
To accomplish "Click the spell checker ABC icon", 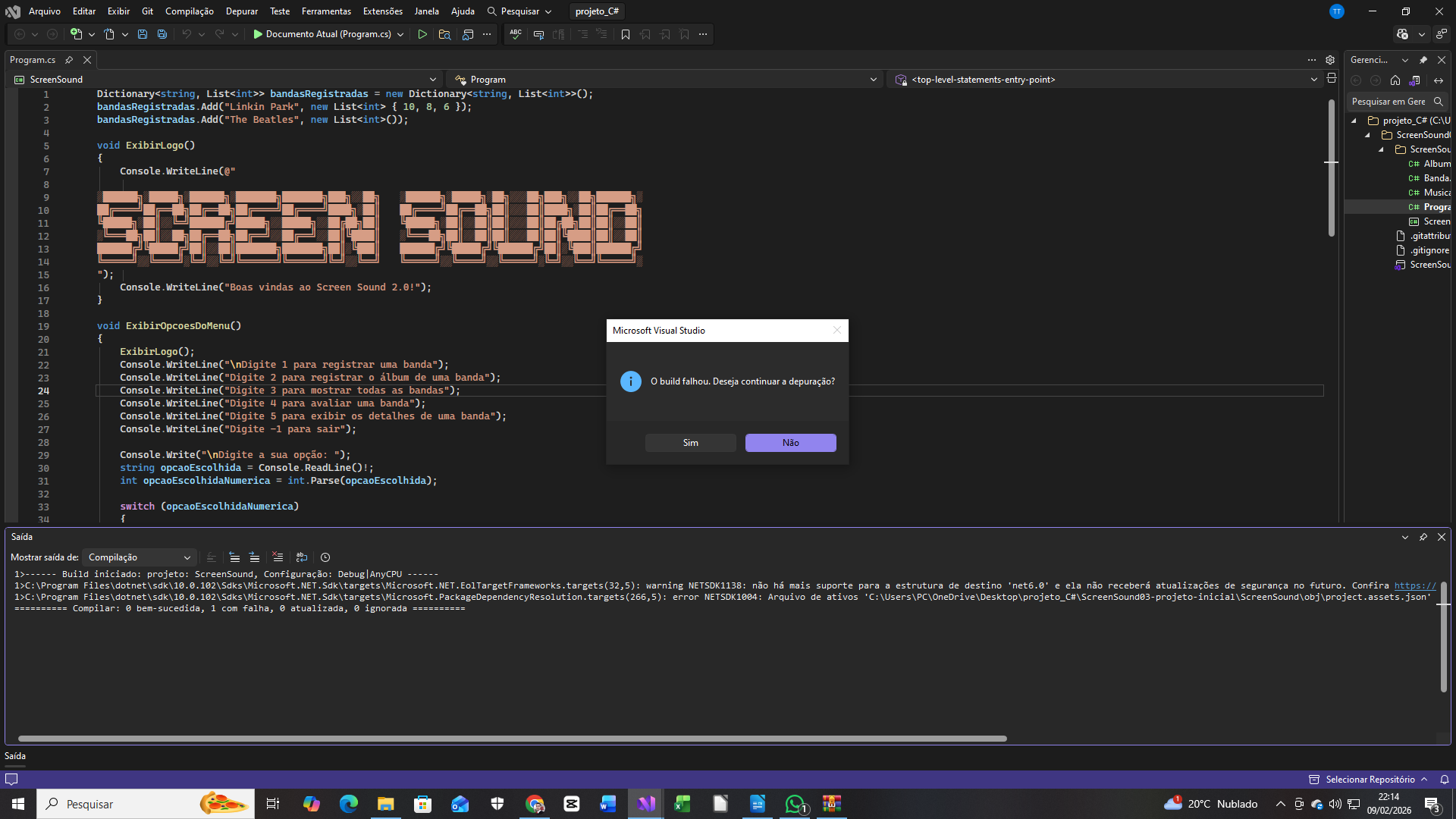I will tap(516, 34).
